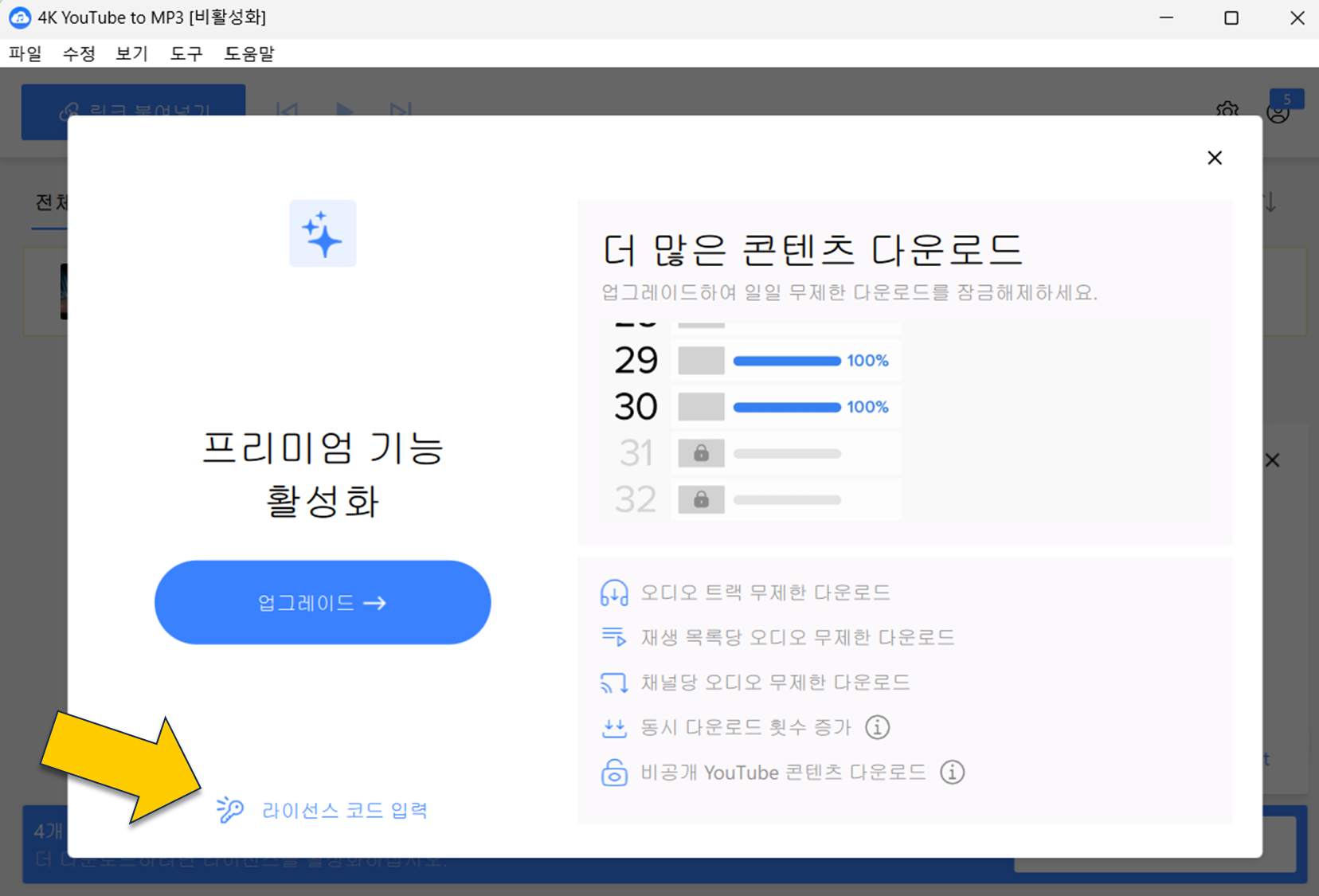Click the previous track button in background toolbar

tap(287, 110)
